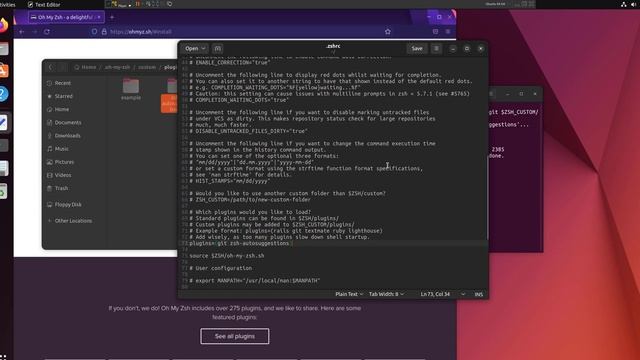Open Text Editor hamburger menu
Viewport: 640px width, 360px height.
pos(436,49)
